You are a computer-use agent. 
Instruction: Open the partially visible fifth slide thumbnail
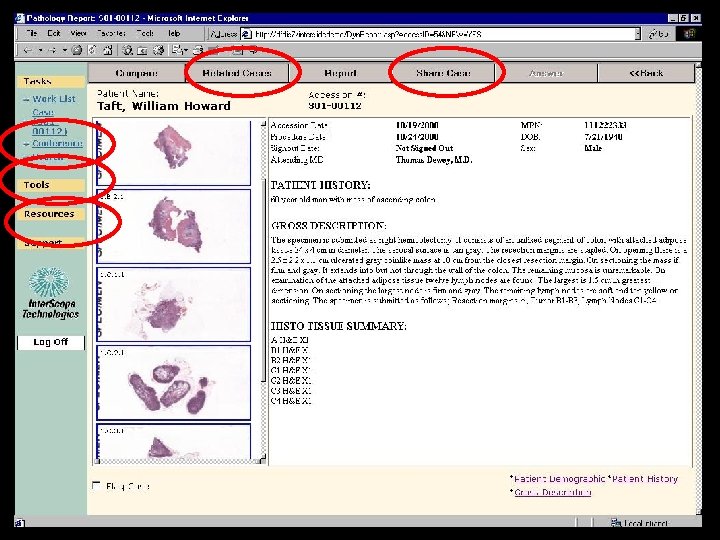pos(174,442)
